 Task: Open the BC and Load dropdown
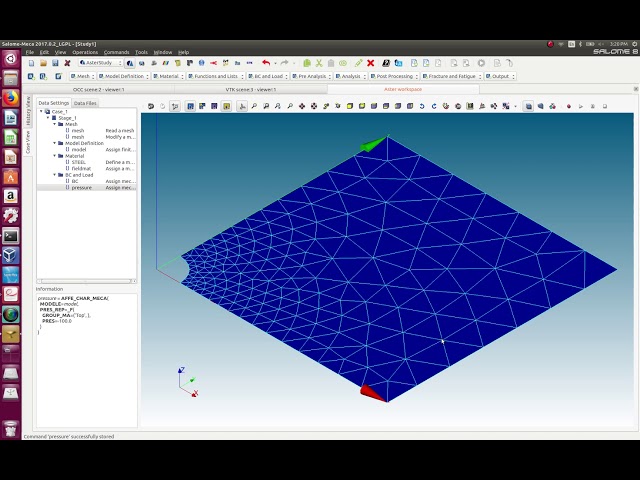(268, 76)
